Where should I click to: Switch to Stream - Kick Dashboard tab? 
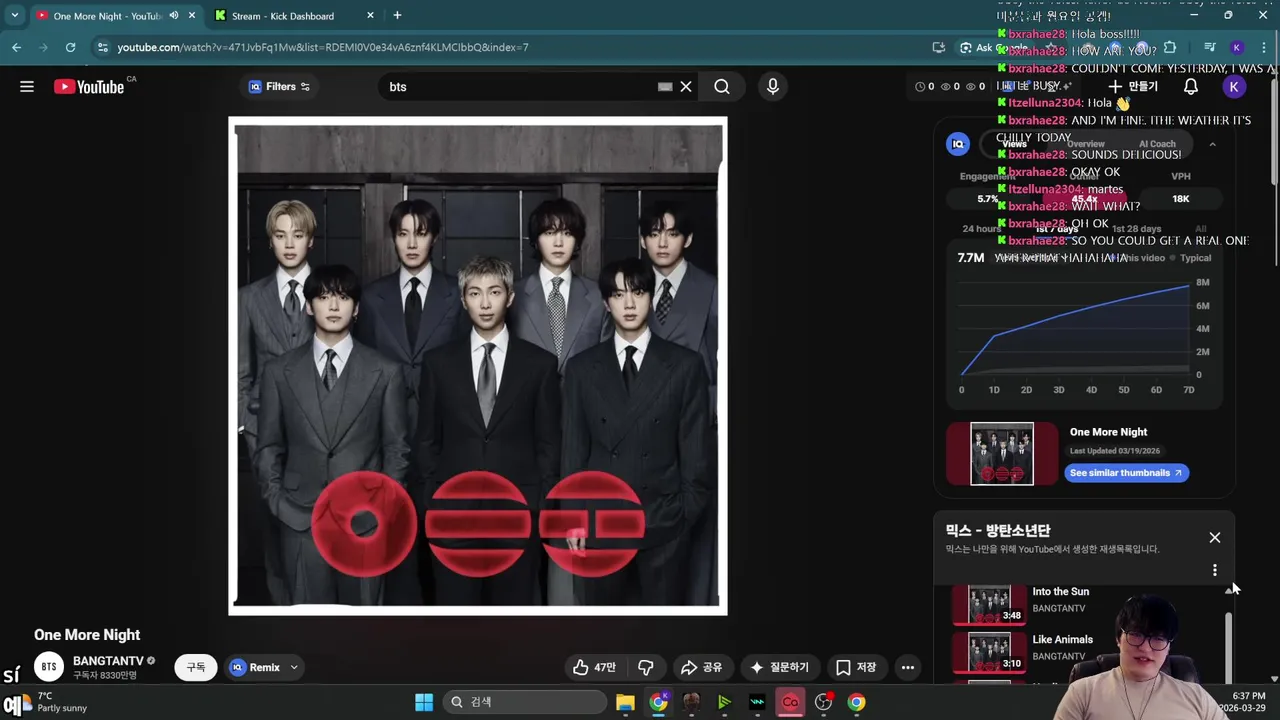tap(283, 16)
